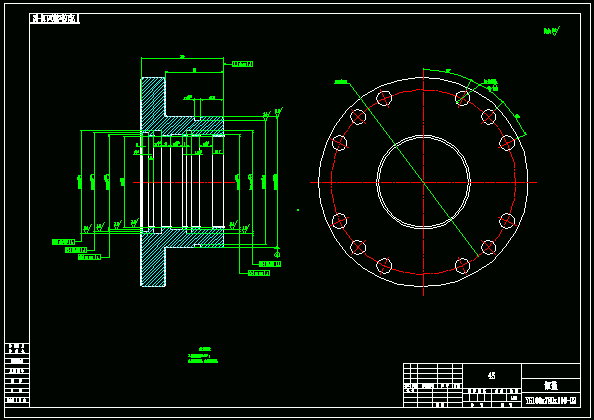Select the material value 45 in title block
The width and height of the screenshot is (594, 420).
click(491, 376)
